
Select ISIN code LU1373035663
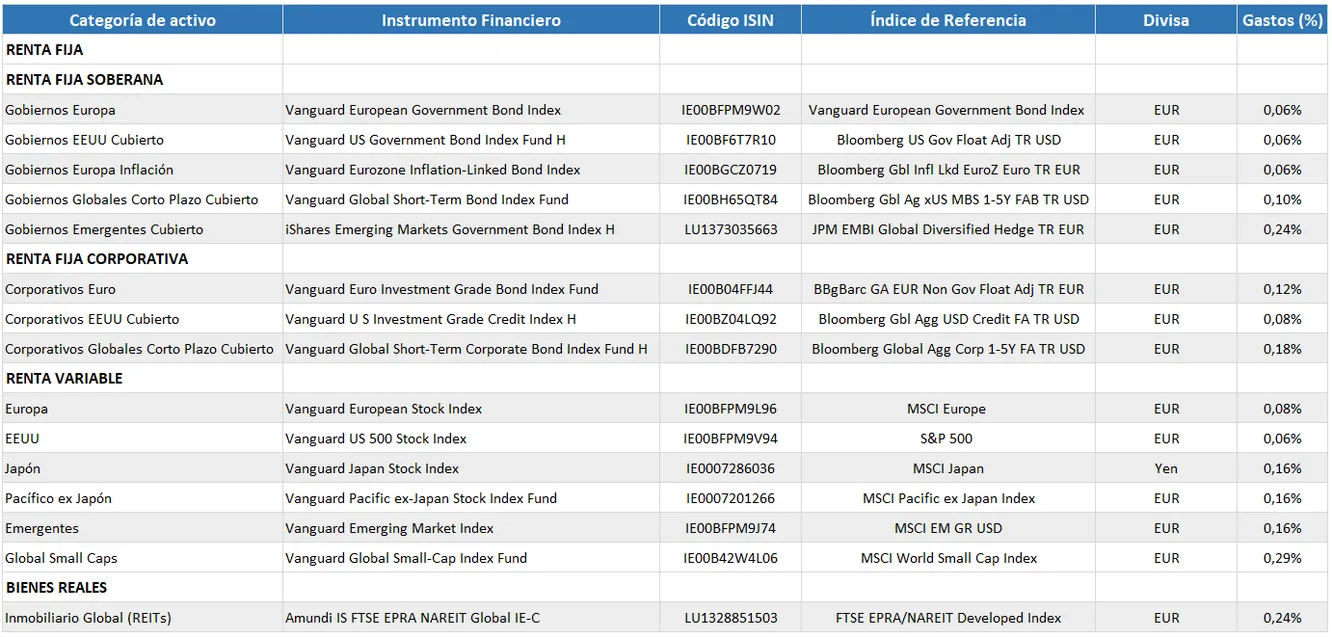[730, 230]
